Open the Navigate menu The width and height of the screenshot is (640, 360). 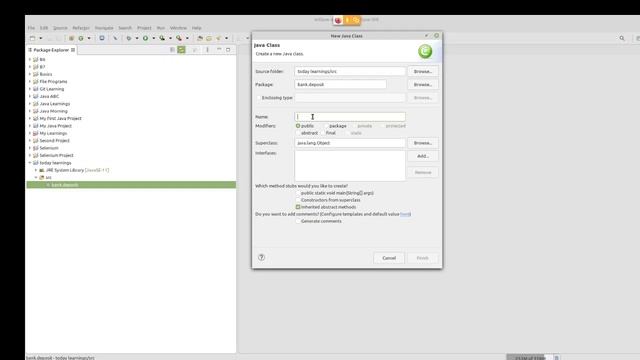(104, 28)
